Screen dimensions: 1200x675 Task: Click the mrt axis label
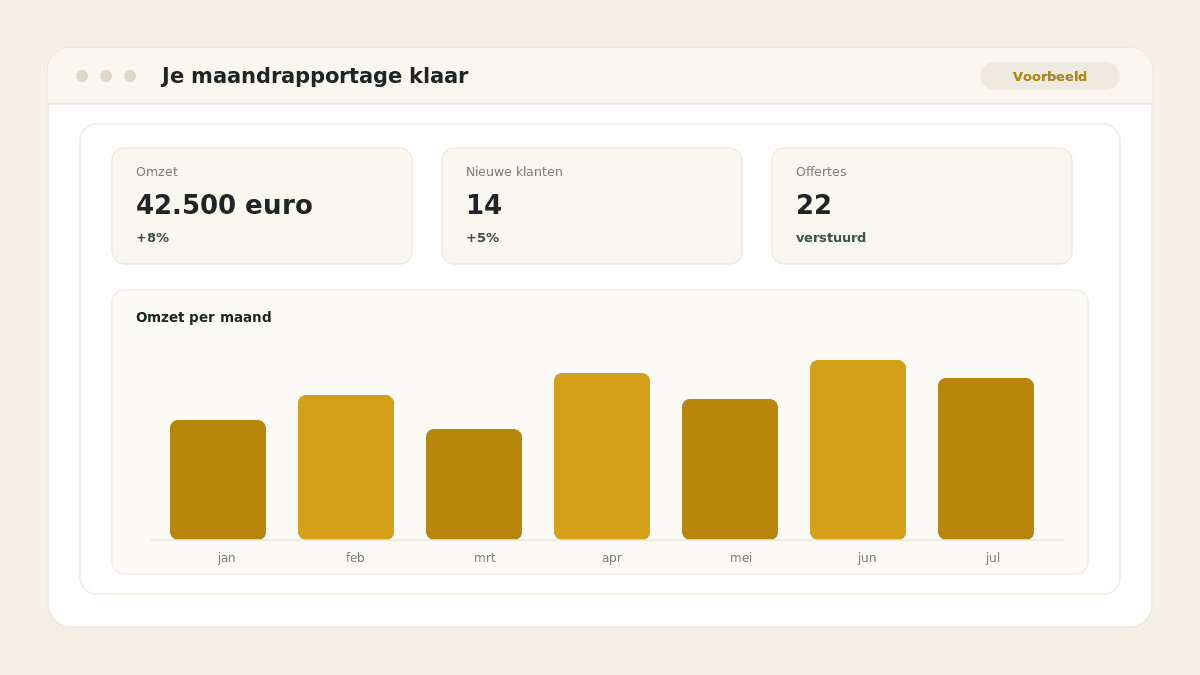pyautogui.click(x=484, y=558)
